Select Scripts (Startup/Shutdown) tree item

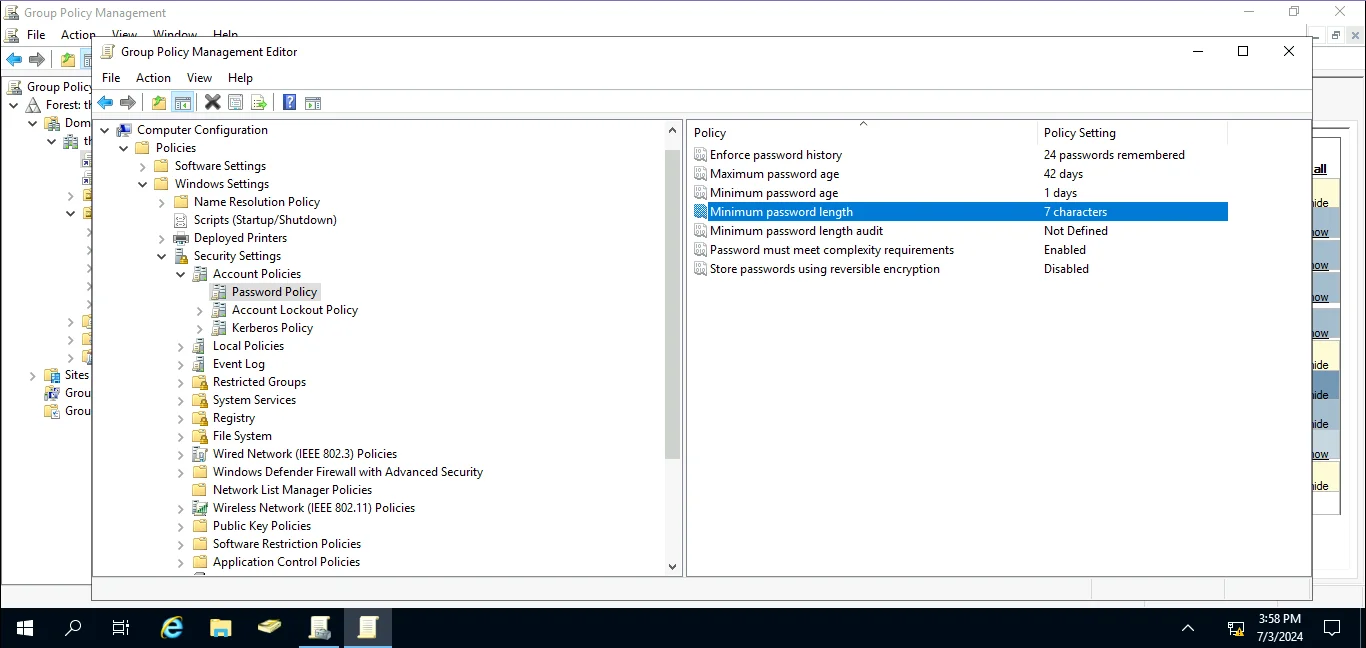pos(265,220)
